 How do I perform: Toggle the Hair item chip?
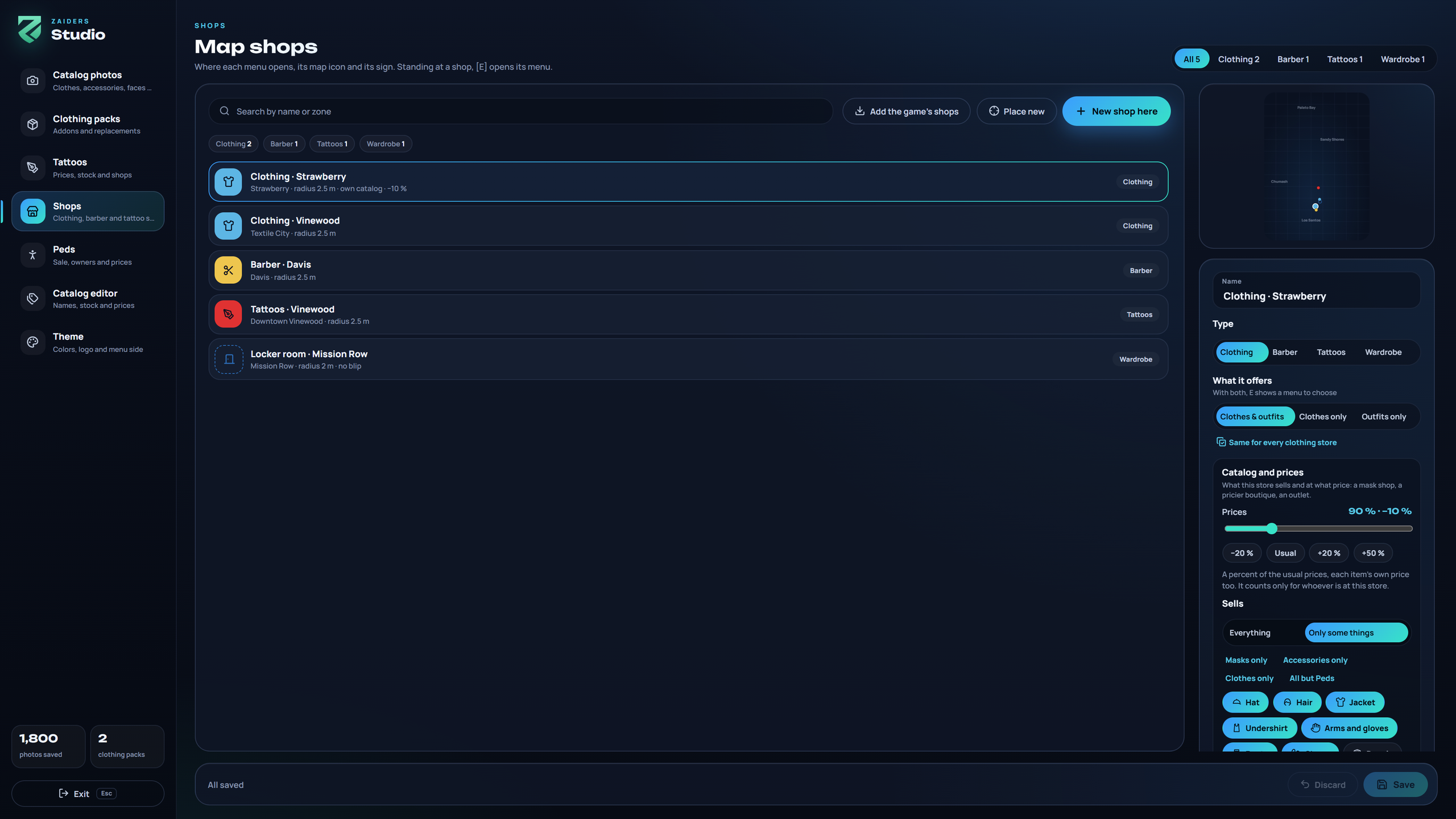(x=1297, y=702)
